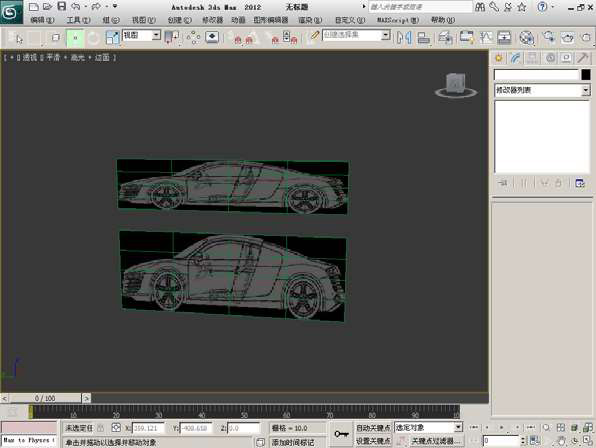596x448 pixels.
Task: Expand the quick access toolbar arrow
Action: tap(115, 6)
